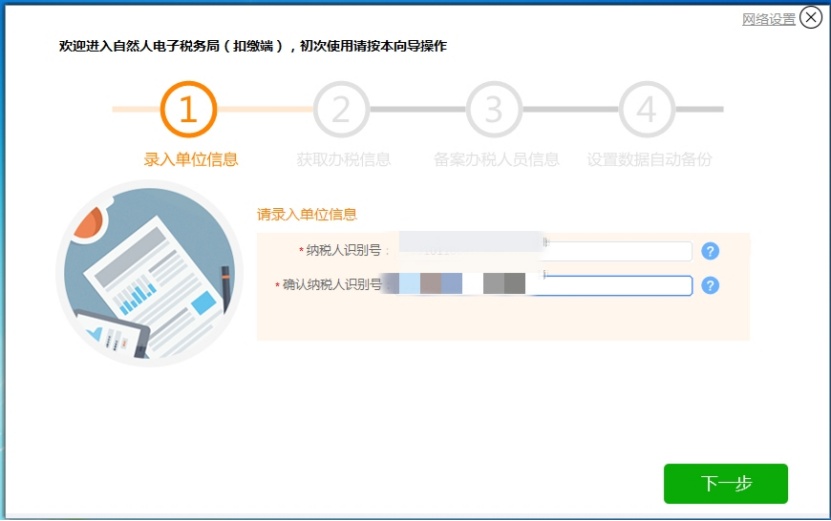
Task: Select the step 3 circle in wizard
Action: [x=494, y=109]
